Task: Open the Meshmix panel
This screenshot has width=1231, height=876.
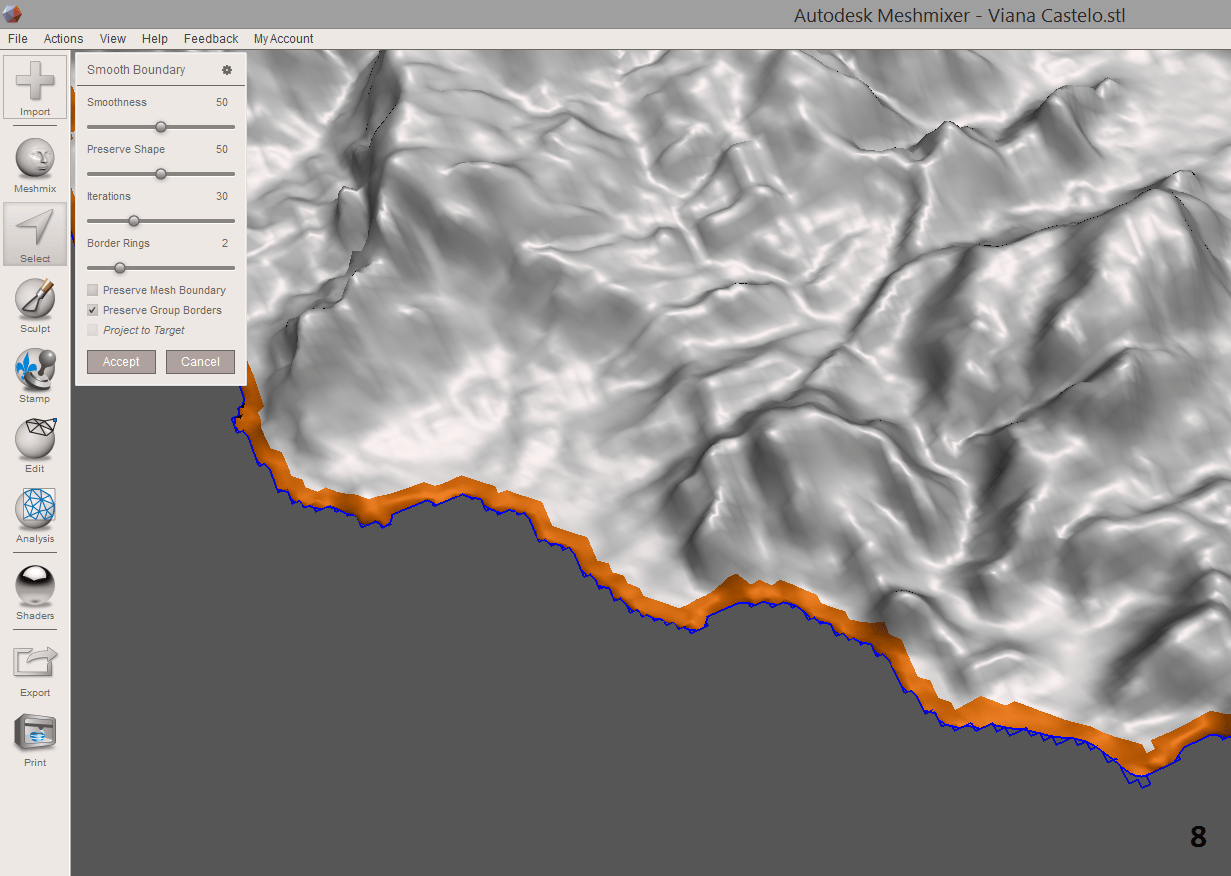Action: (34, 158)
